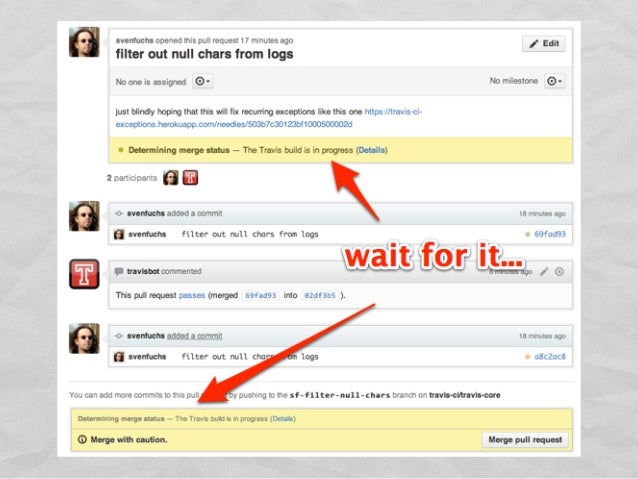
Task: Click svenfuchs name in first commit header
Action: 146,213
